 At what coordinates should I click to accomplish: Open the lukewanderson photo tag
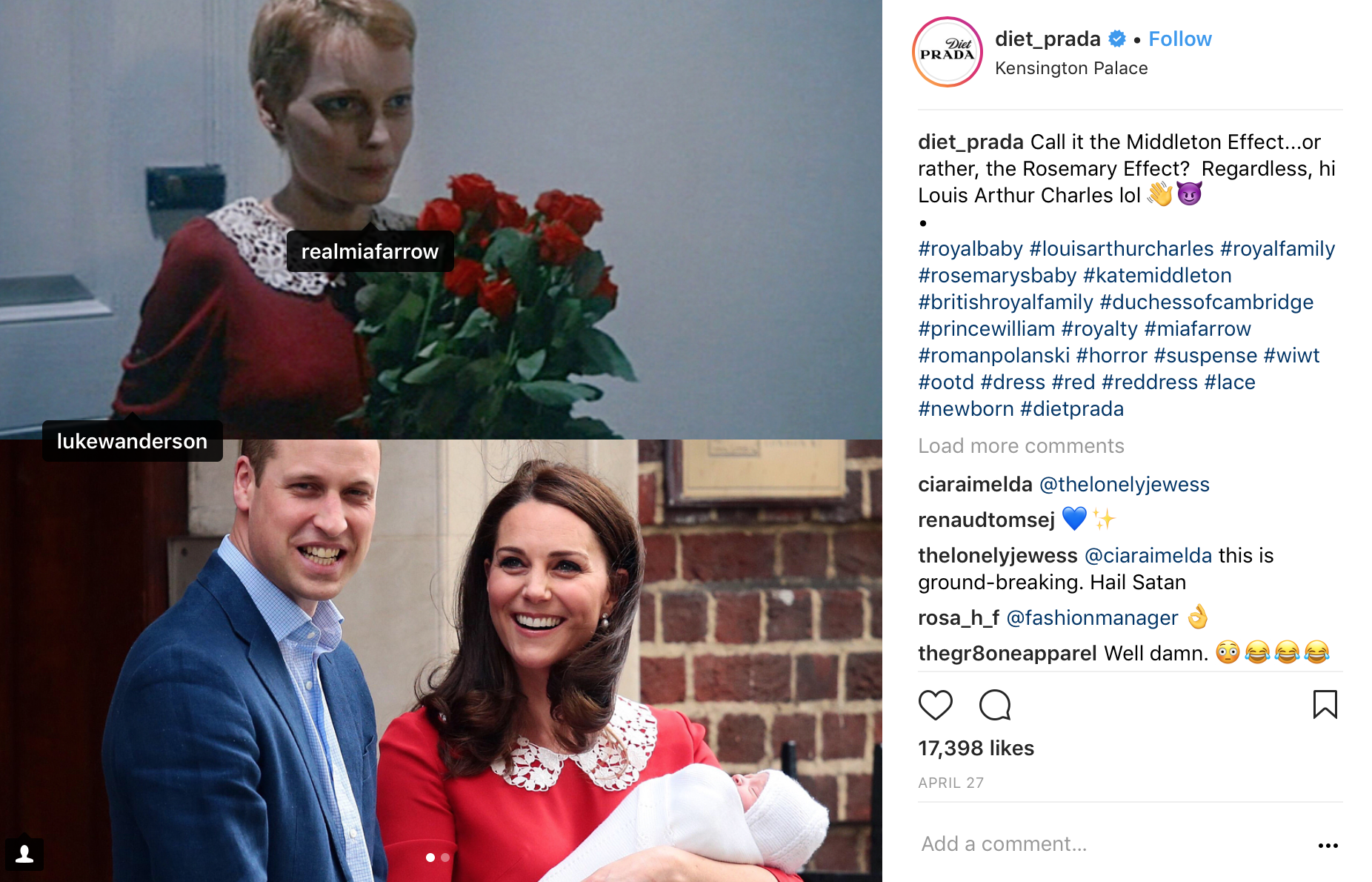point(132,441)
